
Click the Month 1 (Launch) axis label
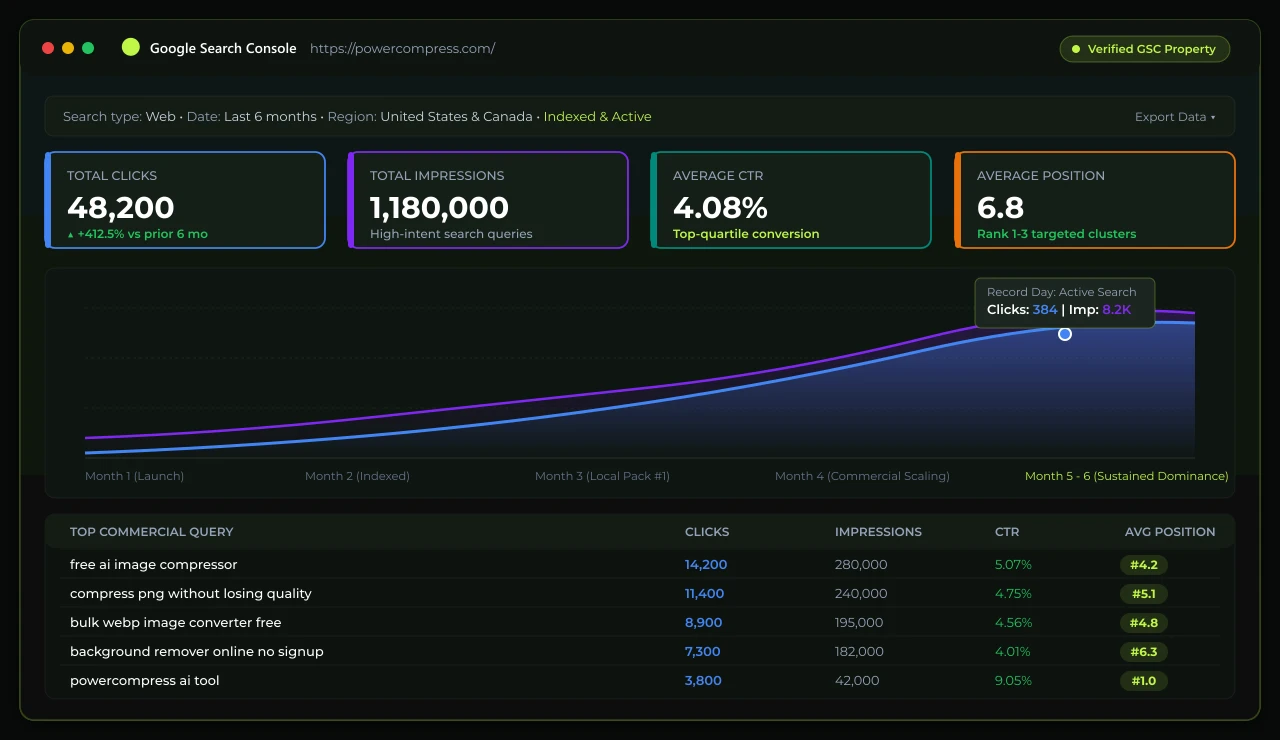tap(134, 476)
